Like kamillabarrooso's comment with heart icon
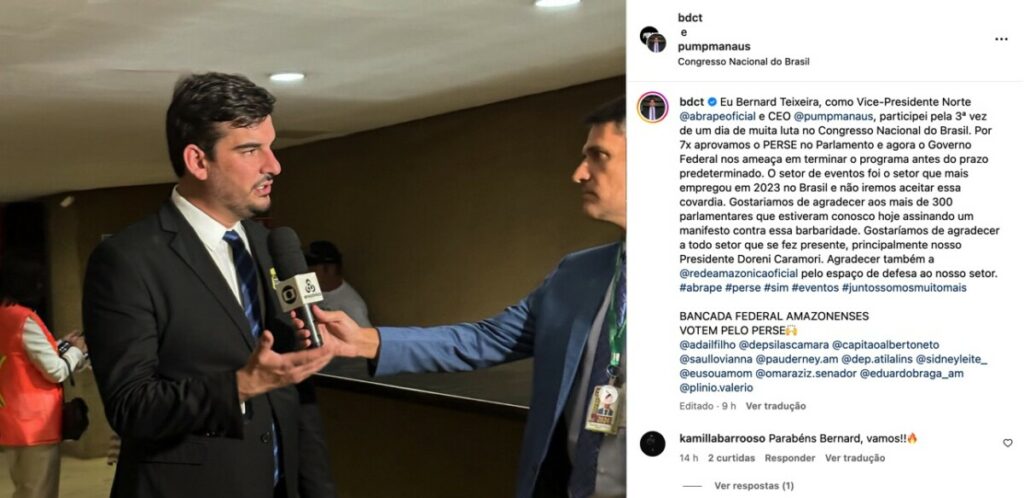 pos(1008,443)
